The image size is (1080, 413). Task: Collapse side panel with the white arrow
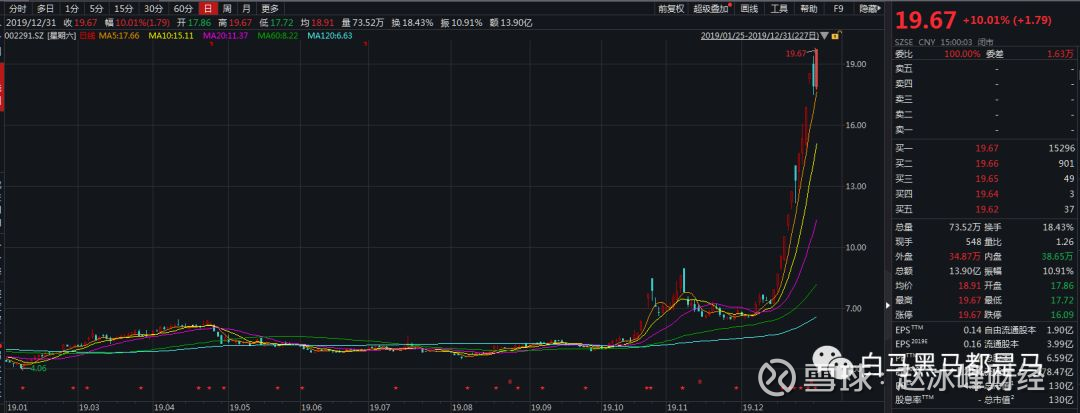click(887, 305)
